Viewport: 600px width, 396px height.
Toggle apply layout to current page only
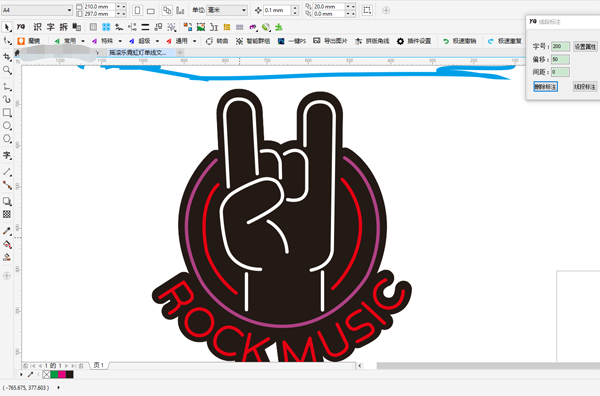[x=180, y=10]
